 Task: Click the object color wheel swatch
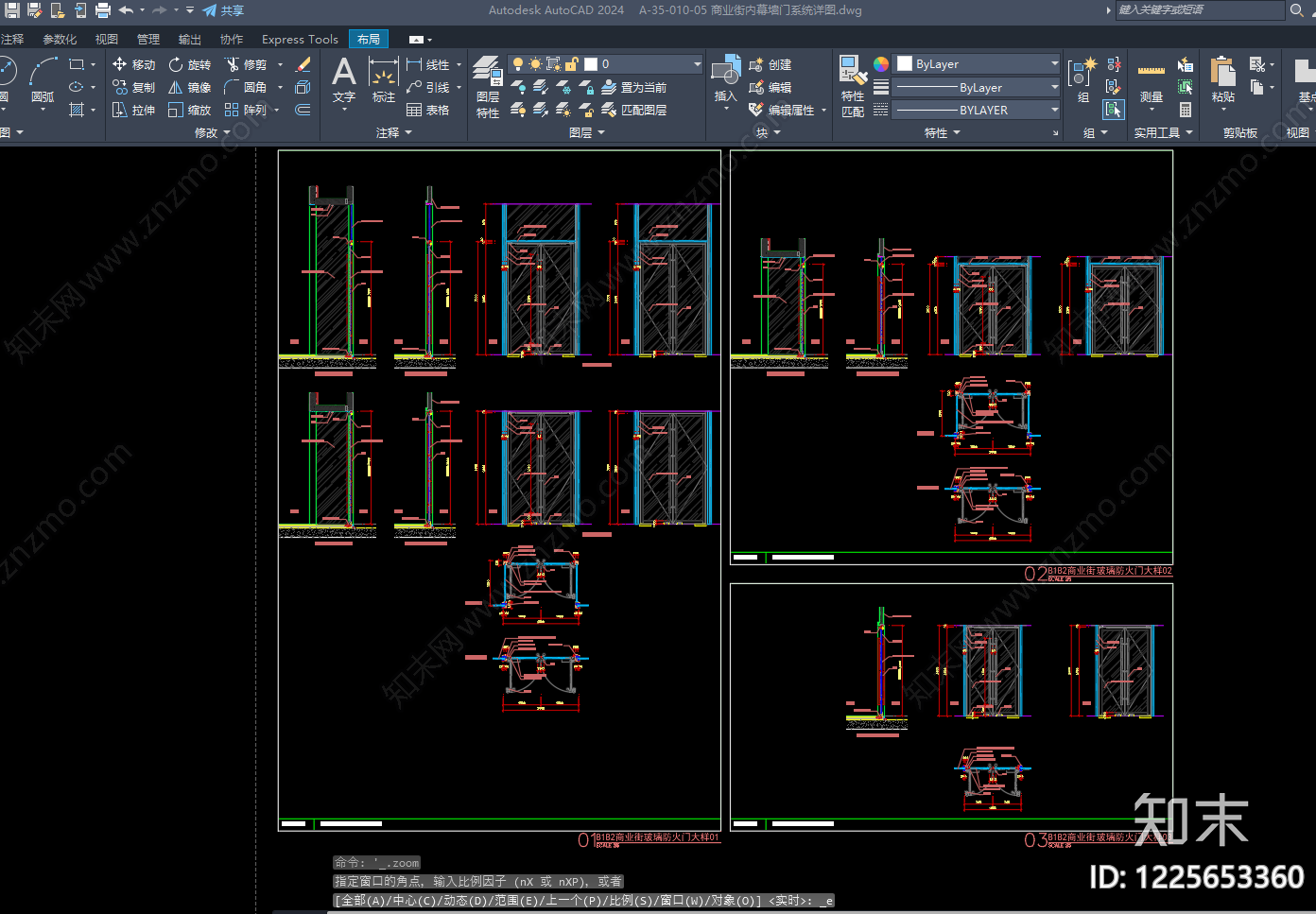(880, 63)
